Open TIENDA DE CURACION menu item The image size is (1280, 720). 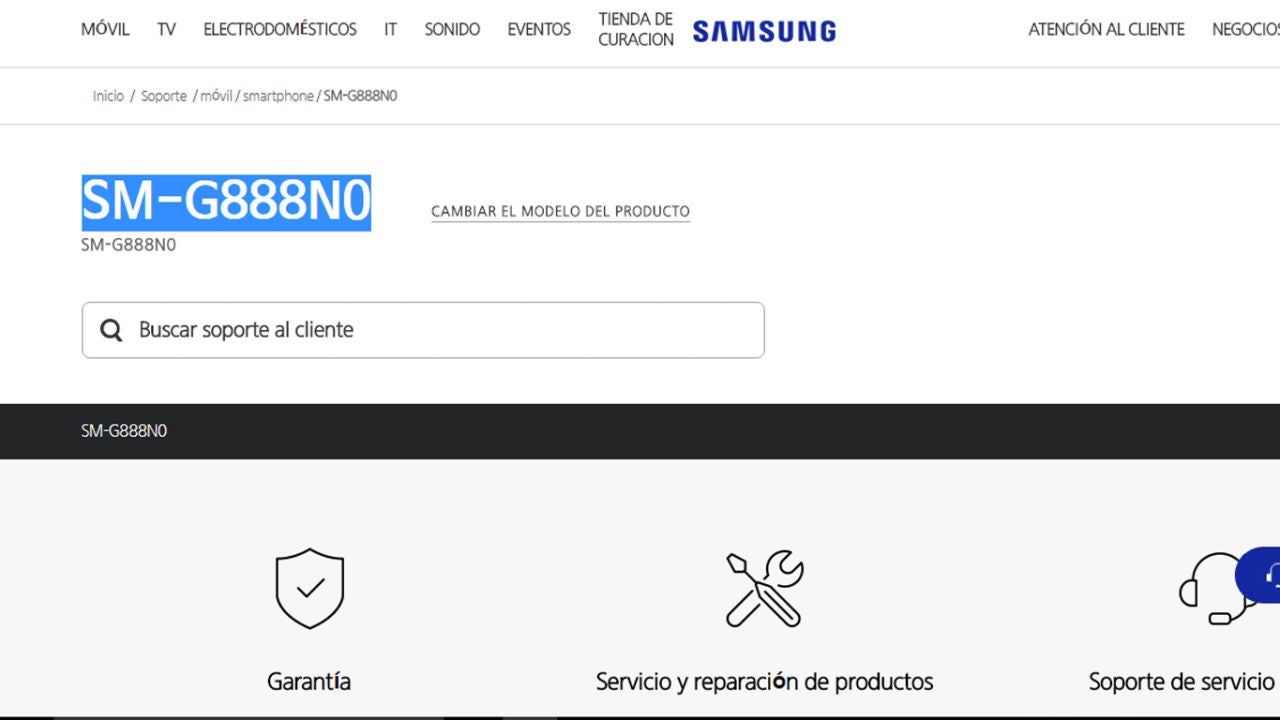(636, 29)
